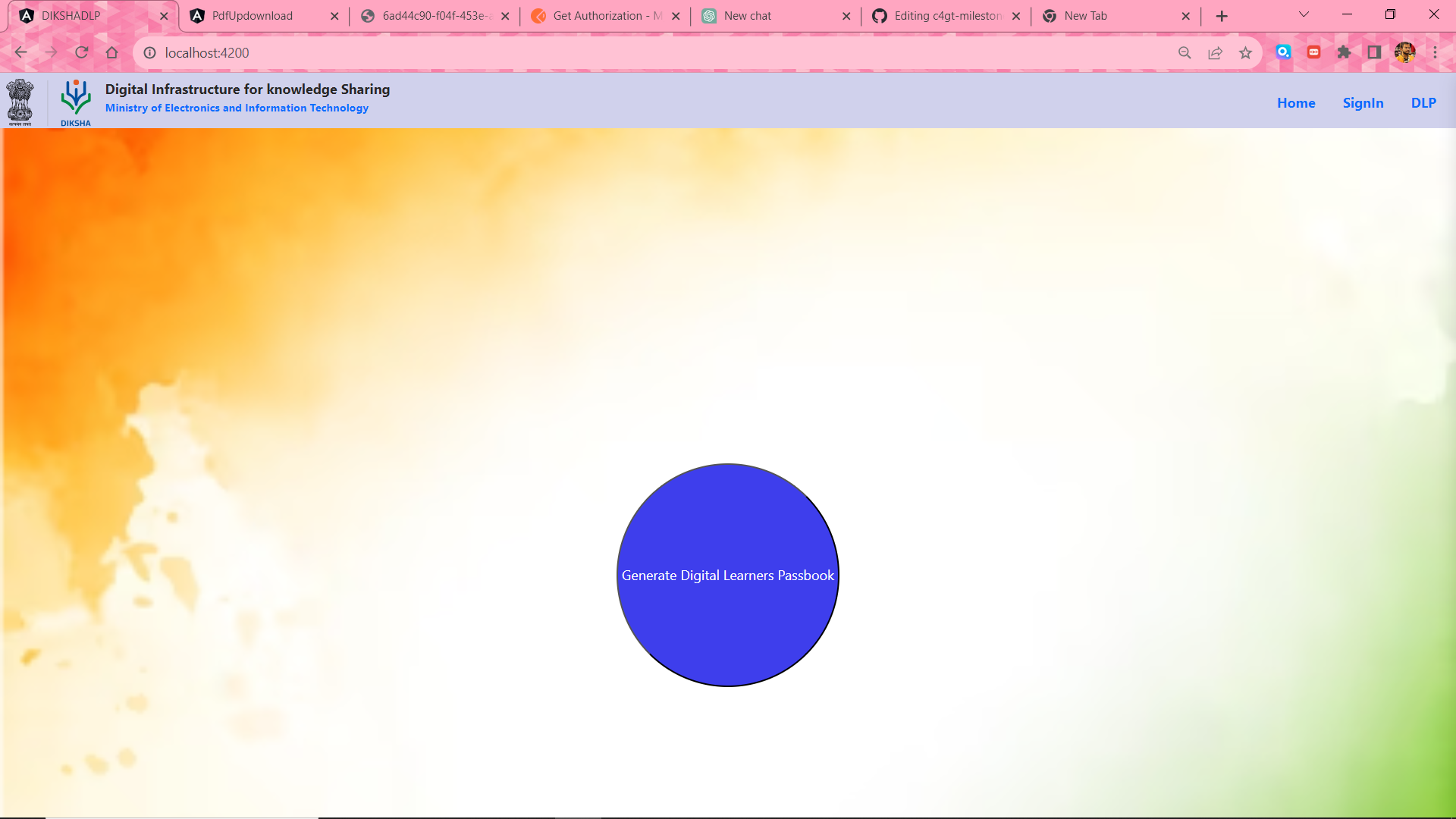Open the SignIn link
Viewport: 1456px width, 819px height.
coord(1363,103)
